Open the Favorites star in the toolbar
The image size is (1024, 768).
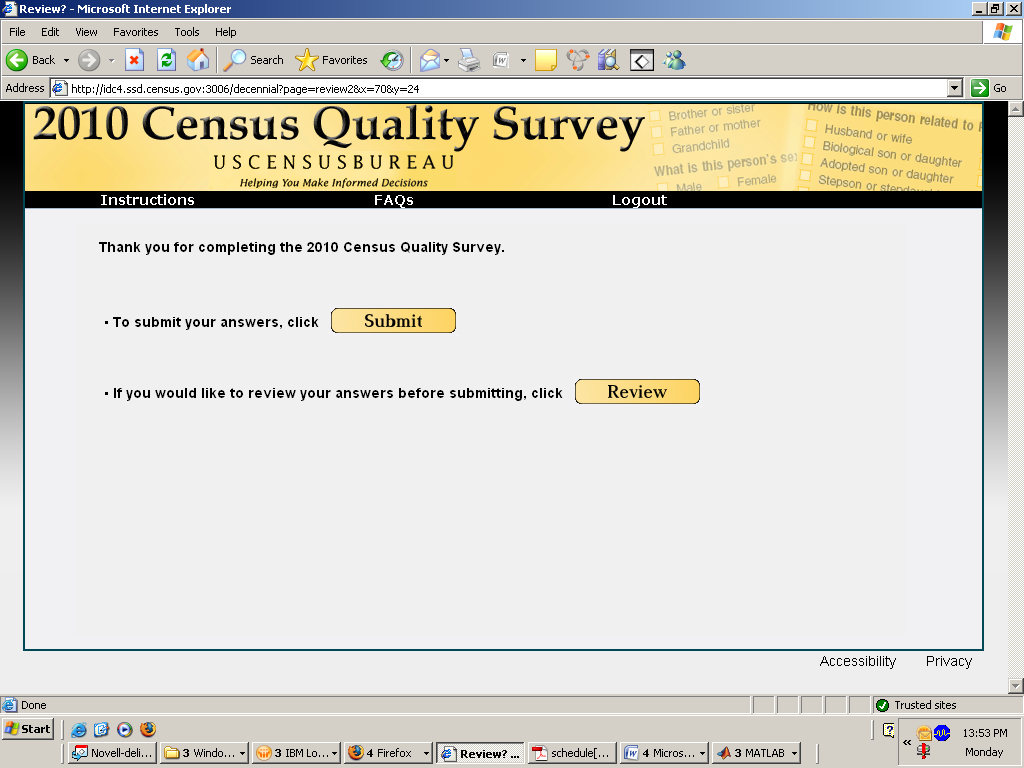[331, 60]
